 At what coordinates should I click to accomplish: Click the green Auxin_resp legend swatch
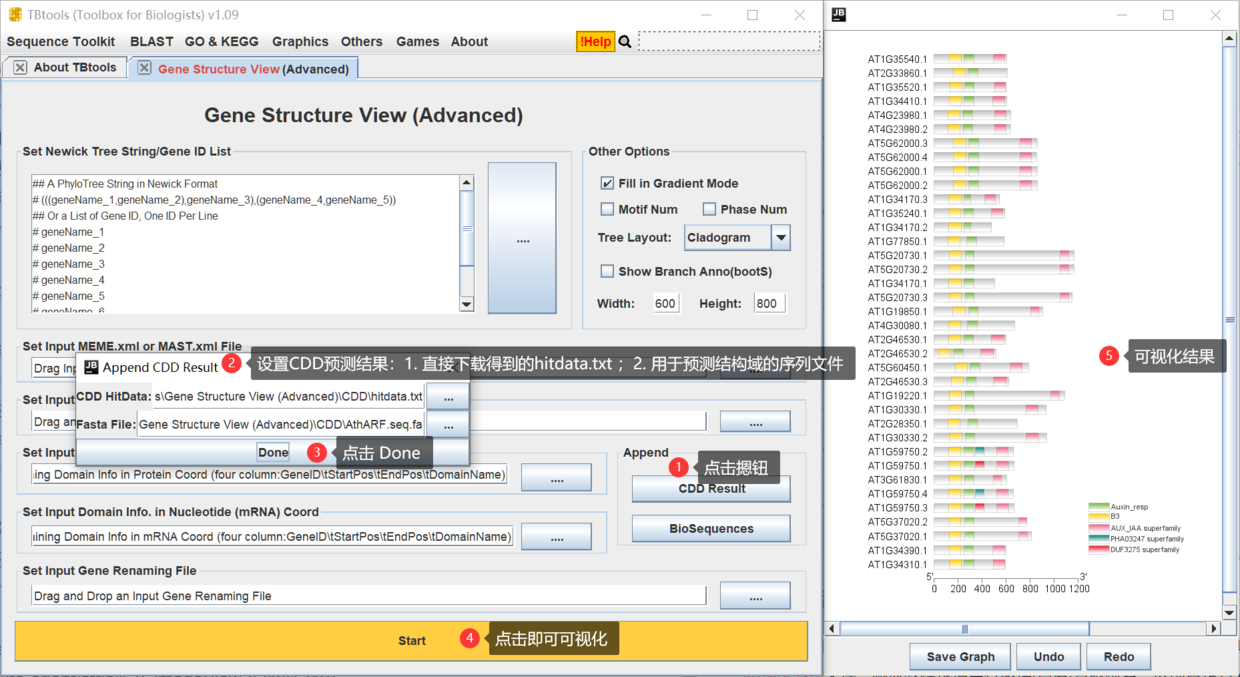[x=1098, y=507]
